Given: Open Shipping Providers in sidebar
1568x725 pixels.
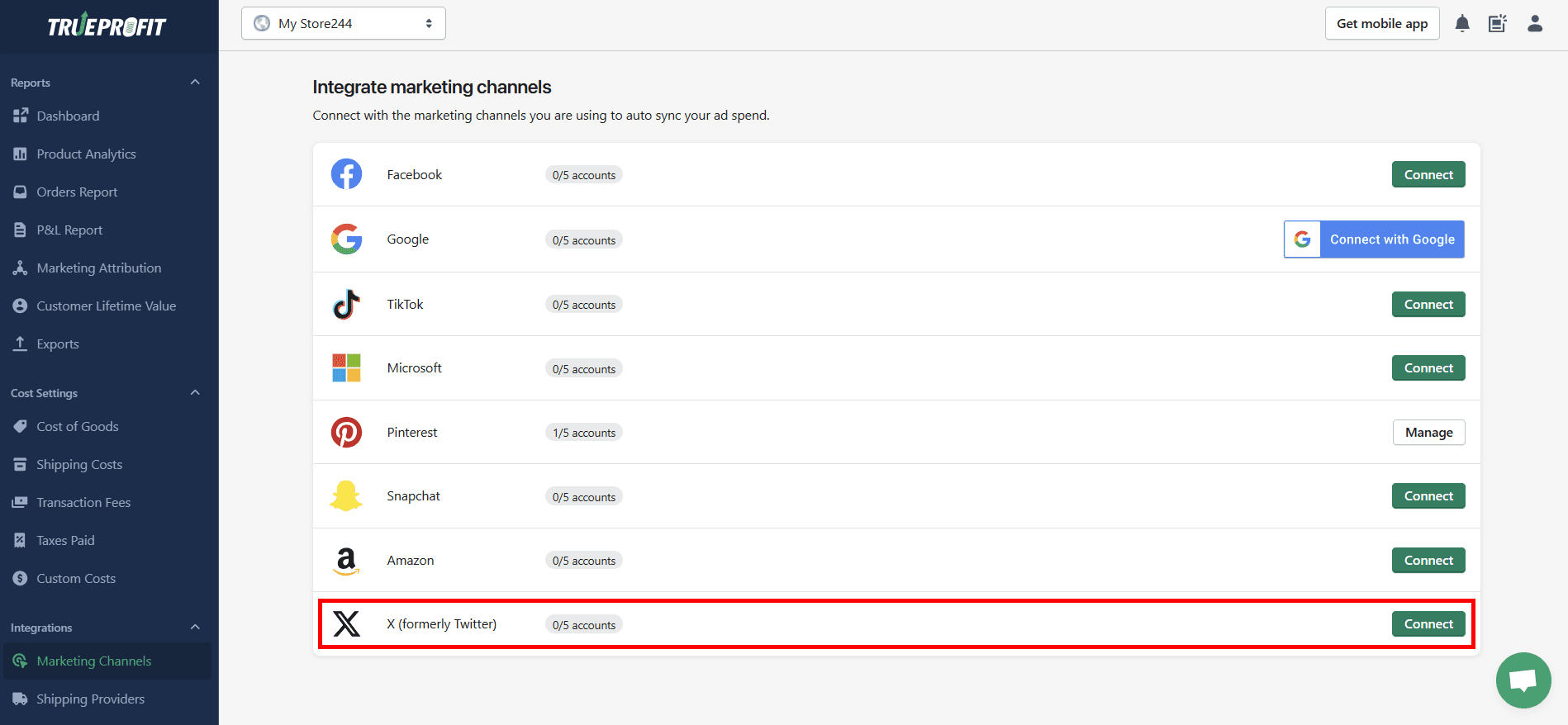Looking at the screenshot, I should (90, 699).
